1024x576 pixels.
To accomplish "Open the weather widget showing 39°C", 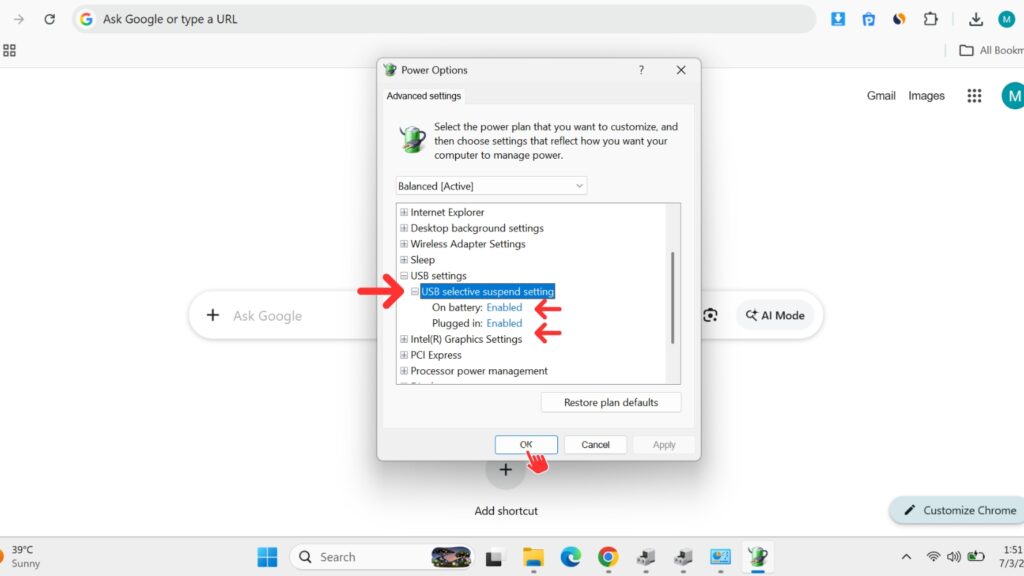I will pos(21,556).
